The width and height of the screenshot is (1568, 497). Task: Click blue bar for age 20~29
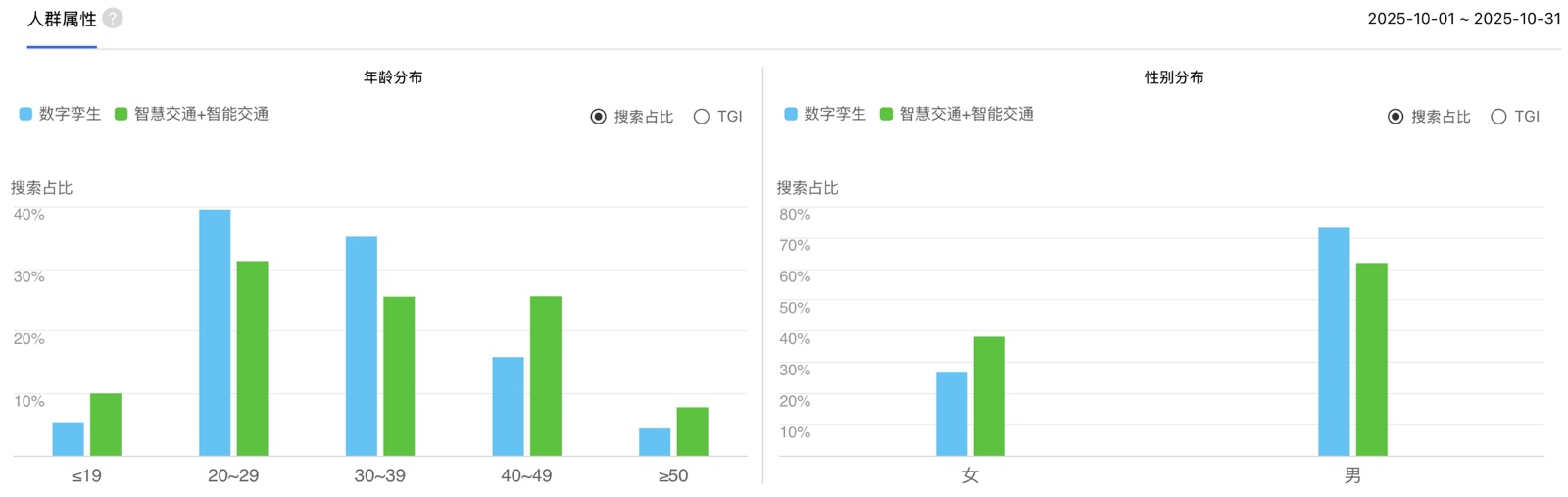coord(215,333)
